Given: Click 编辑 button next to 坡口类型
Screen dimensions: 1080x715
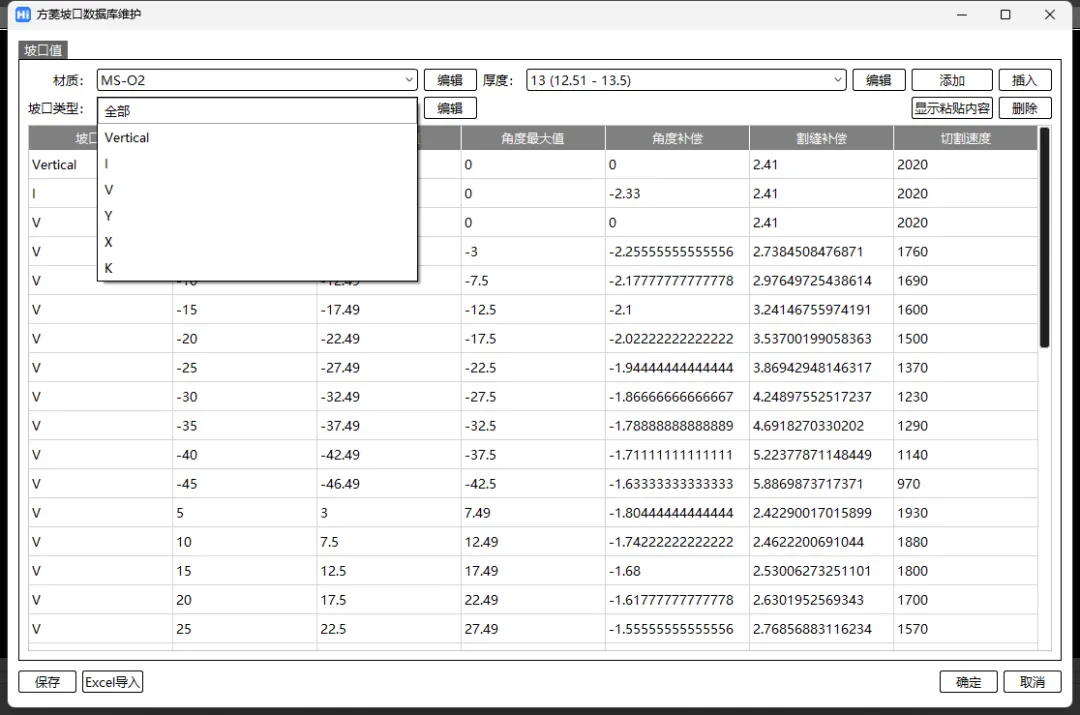Looking at the screenshot, I should coord(450,108).
